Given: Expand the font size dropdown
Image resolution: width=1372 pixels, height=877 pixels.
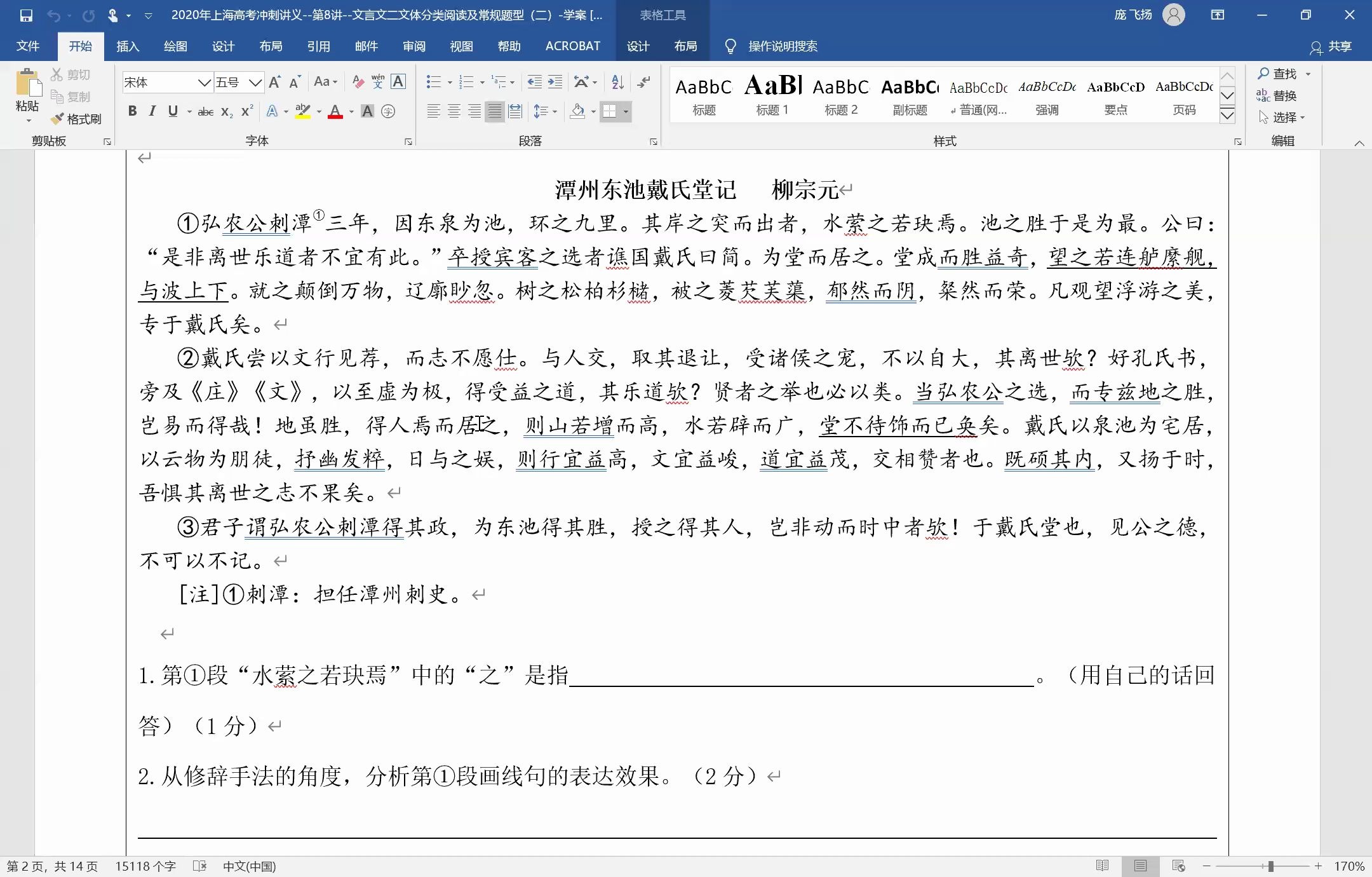Looking at the screenshot, I should pyautogui.click(x=258, y=82).
